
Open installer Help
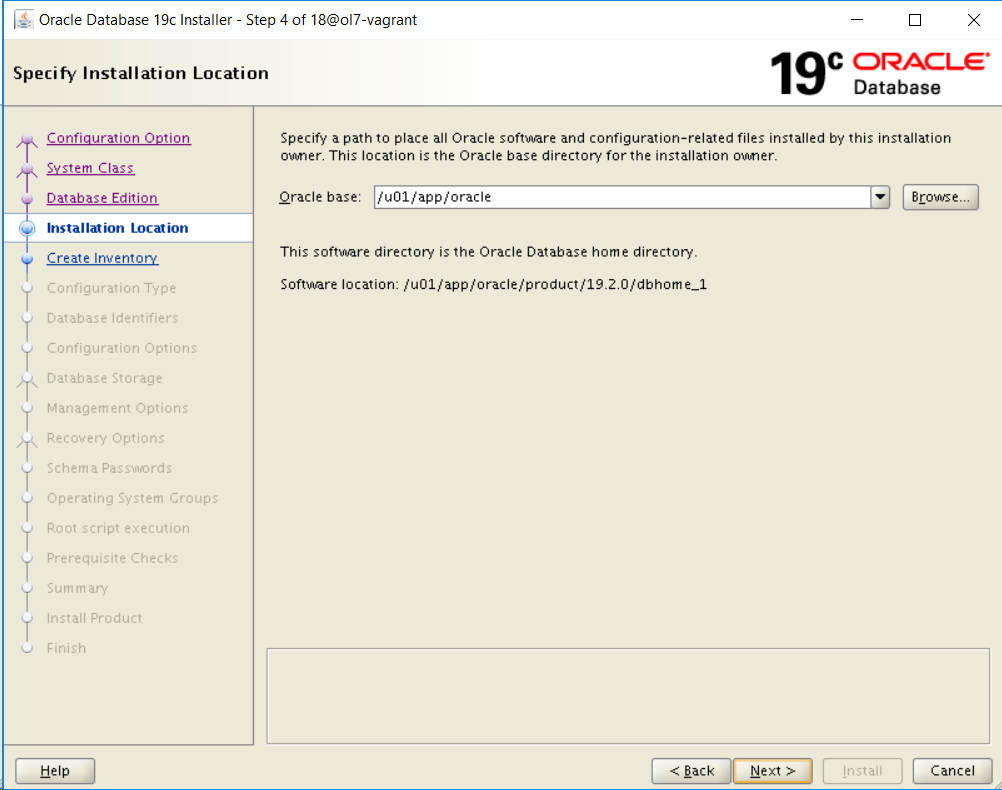(55, 771)
